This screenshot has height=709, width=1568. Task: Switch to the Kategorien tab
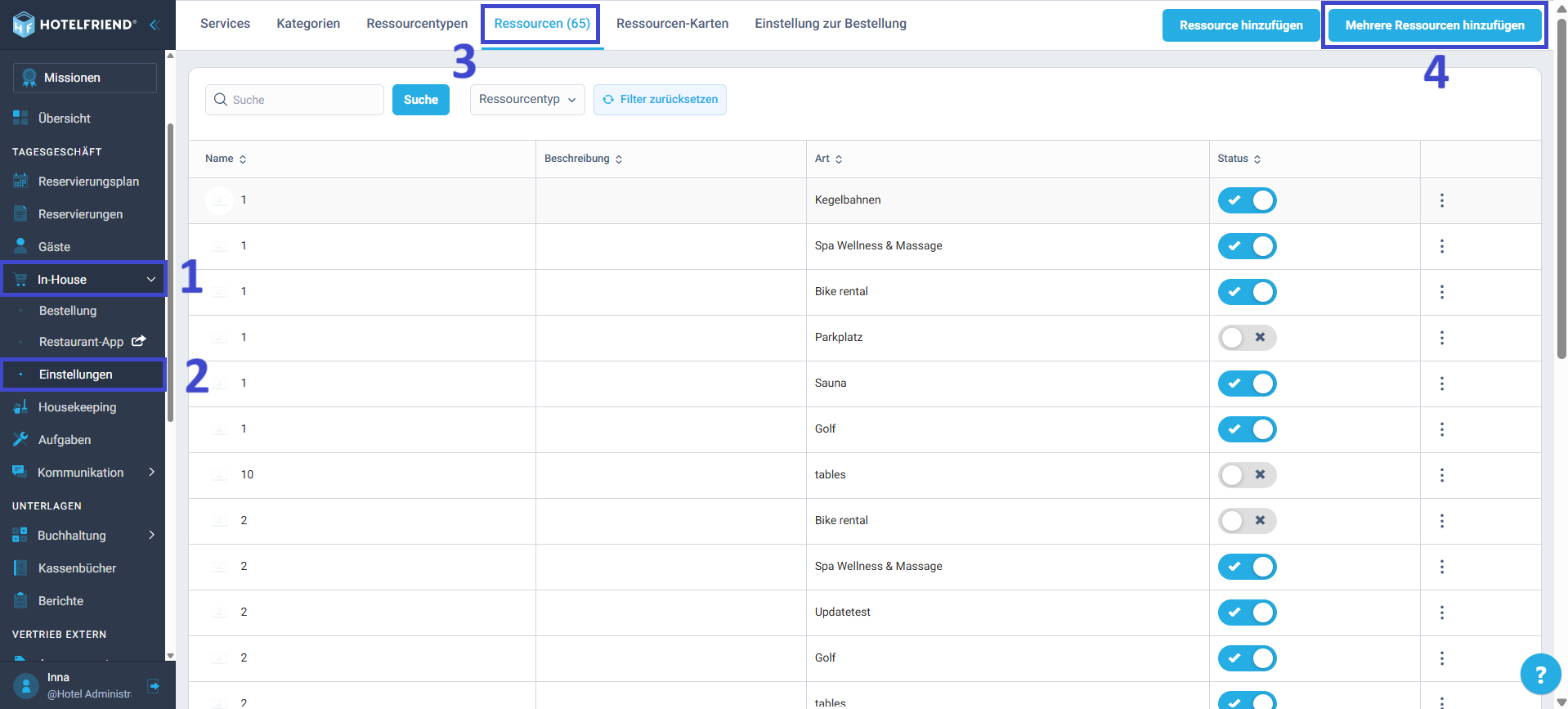(308, 24)
